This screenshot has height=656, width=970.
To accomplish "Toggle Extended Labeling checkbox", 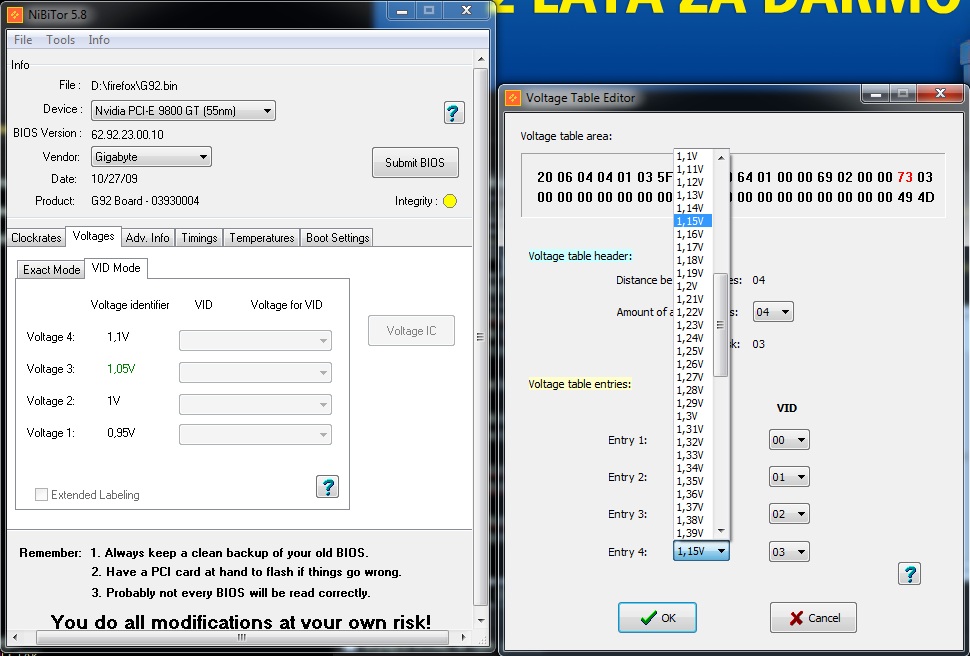I will [41, 494].
